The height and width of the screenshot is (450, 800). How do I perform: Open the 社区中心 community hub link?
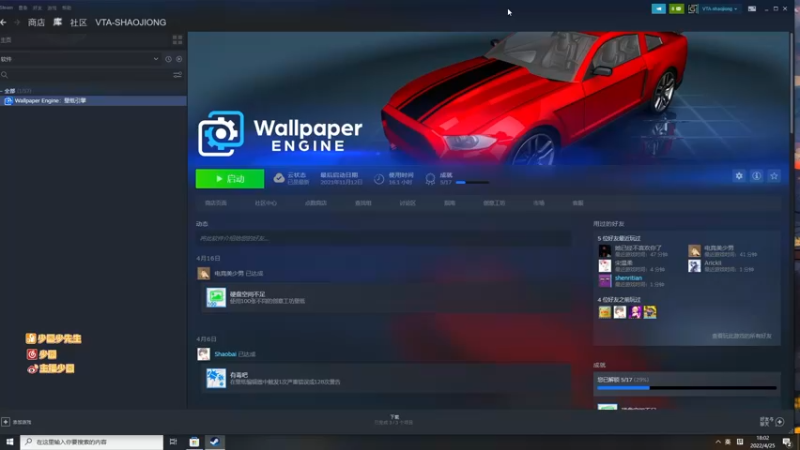pos(265,203)
